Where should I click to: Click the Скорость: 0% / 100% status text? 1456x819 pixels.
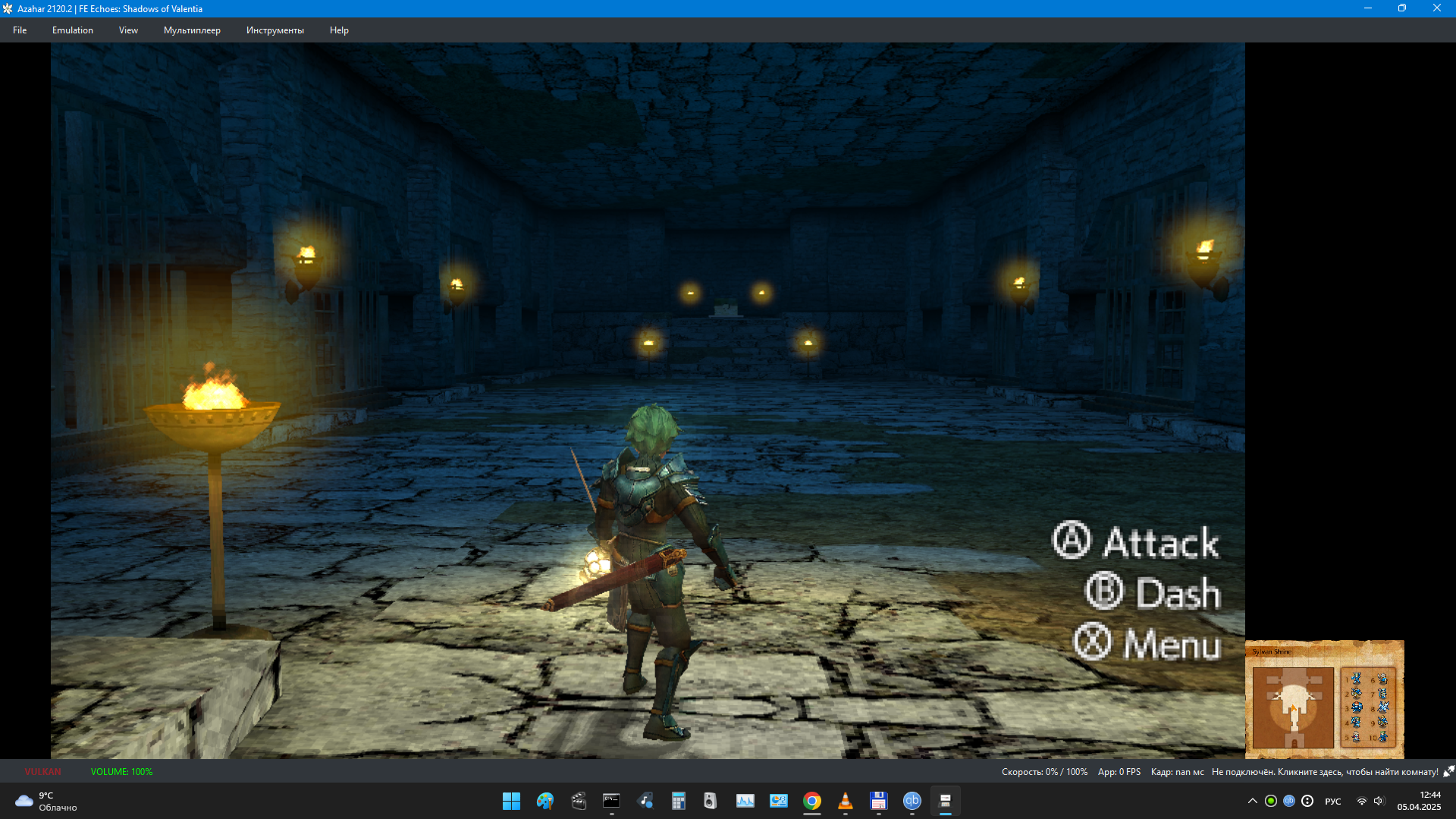(x=1044, y=772)
